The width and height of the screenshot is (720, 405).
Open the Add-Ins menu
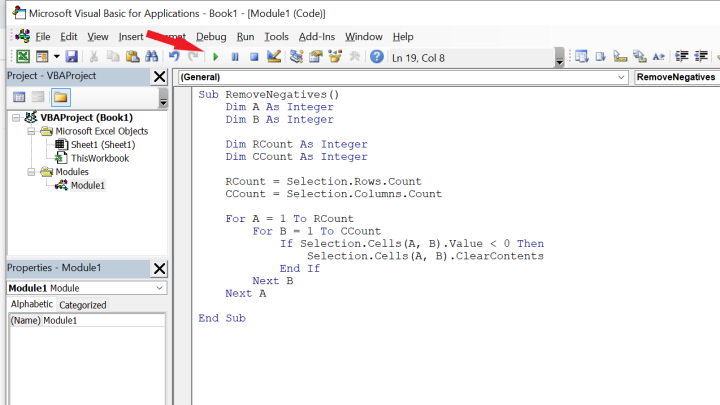(x=317, y=37)
